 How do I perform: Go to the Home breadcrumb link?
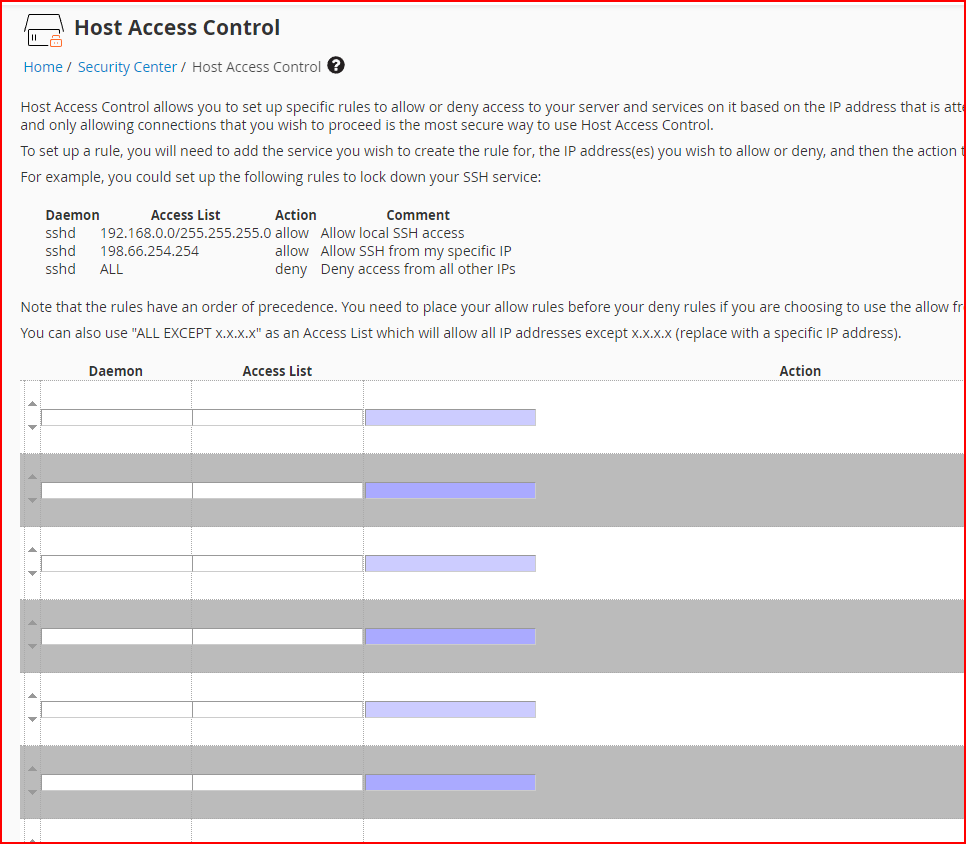click(x=43, y=67)
